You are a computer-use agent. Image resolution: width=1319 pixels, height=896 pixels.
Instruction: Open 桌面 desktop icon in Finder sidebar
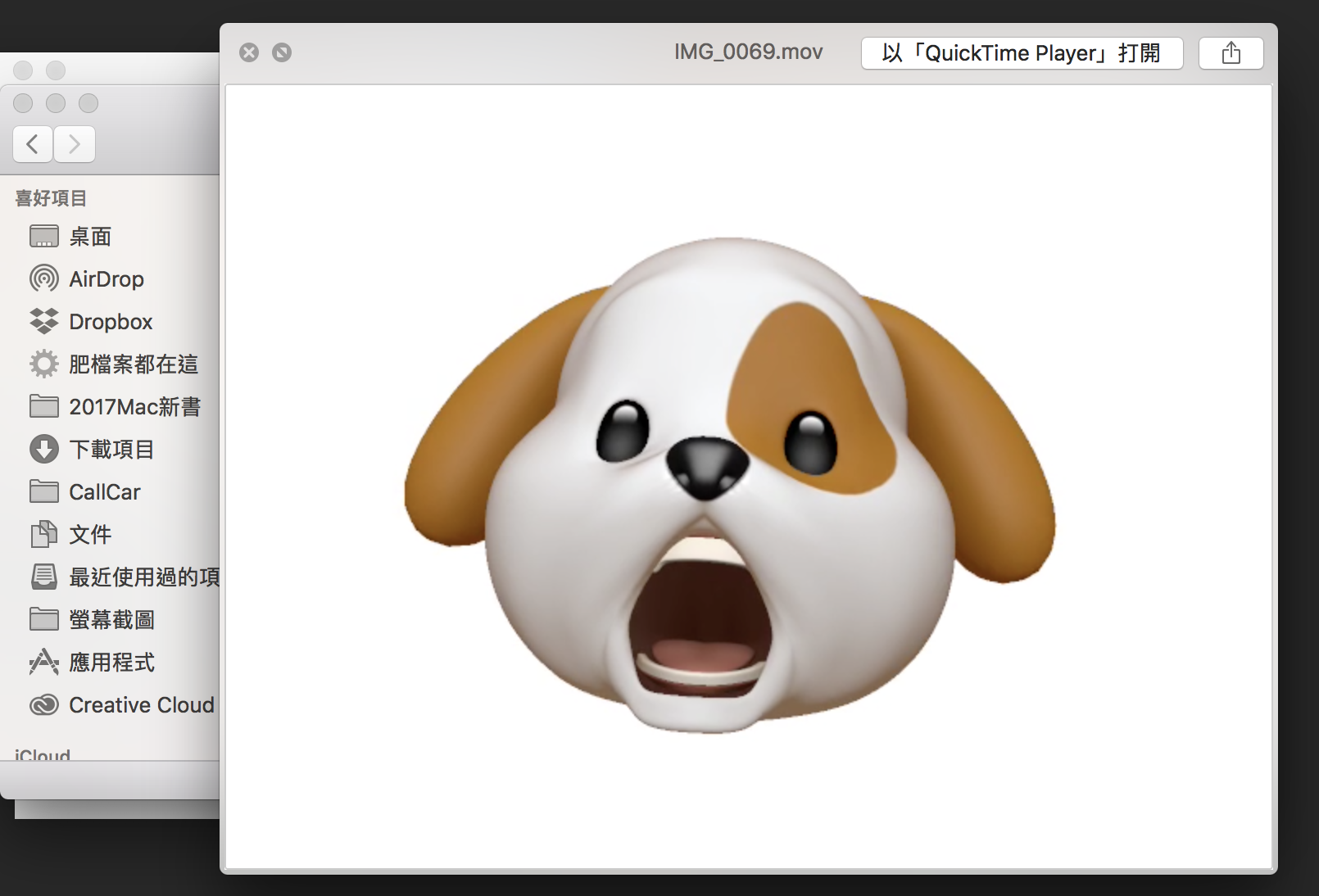[x=44, y=237]
